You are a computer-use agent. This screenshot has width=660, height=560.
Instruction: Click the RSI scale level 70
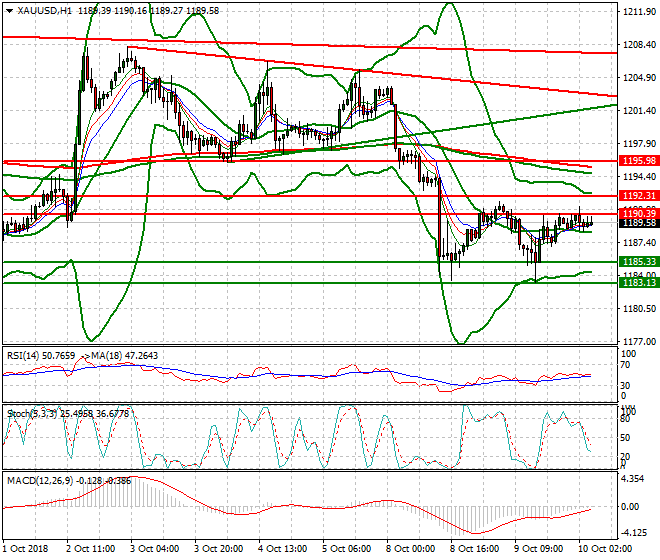point(626,365)
